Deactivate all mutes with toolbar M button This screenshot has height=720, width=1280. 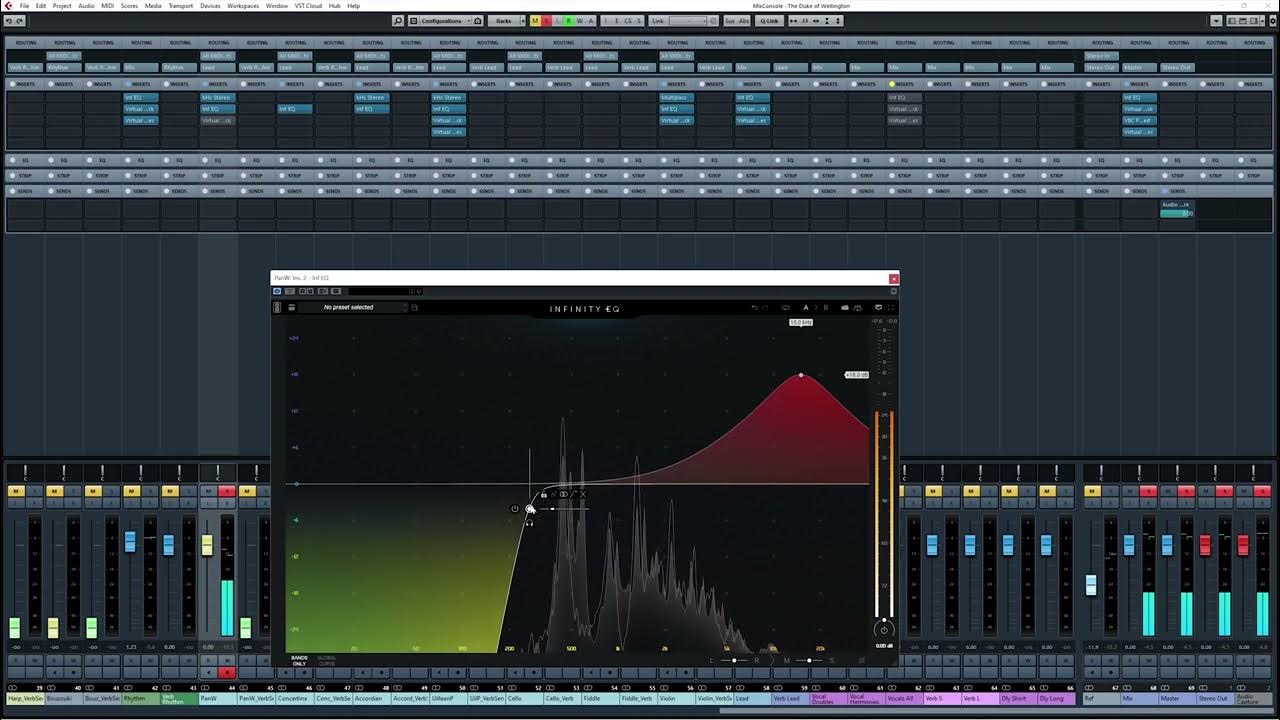coord(535,20)
